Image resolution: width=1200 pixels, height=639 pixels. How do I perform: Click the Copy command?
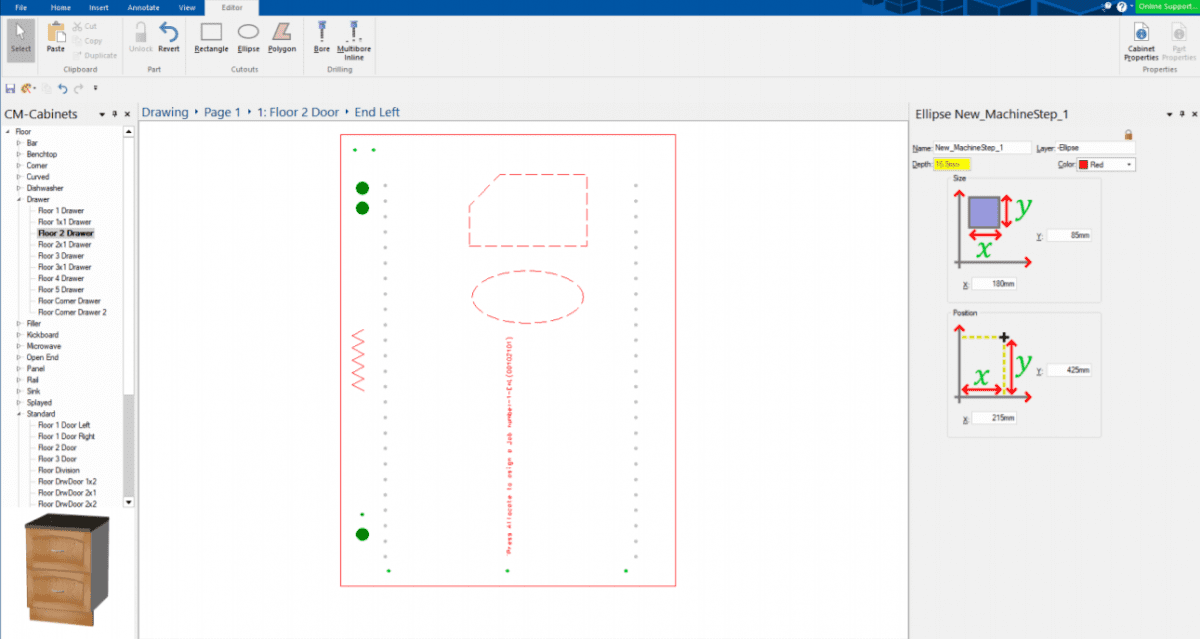[87, 41]
